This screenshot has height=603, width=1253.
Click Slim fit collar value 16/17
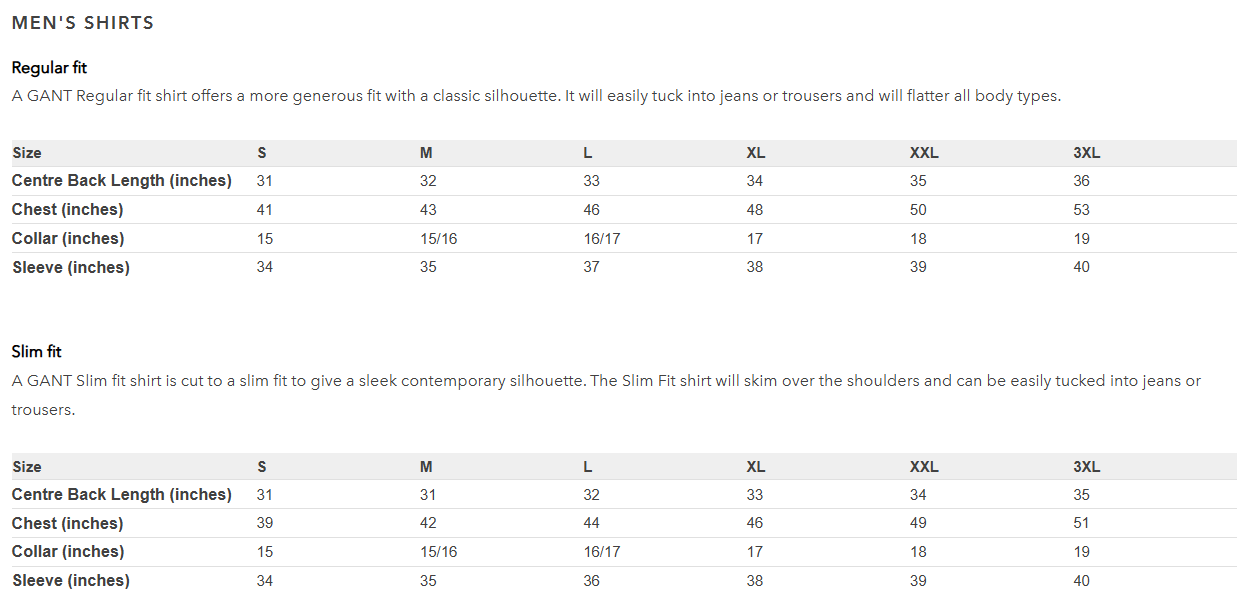(x=602, y=552)
